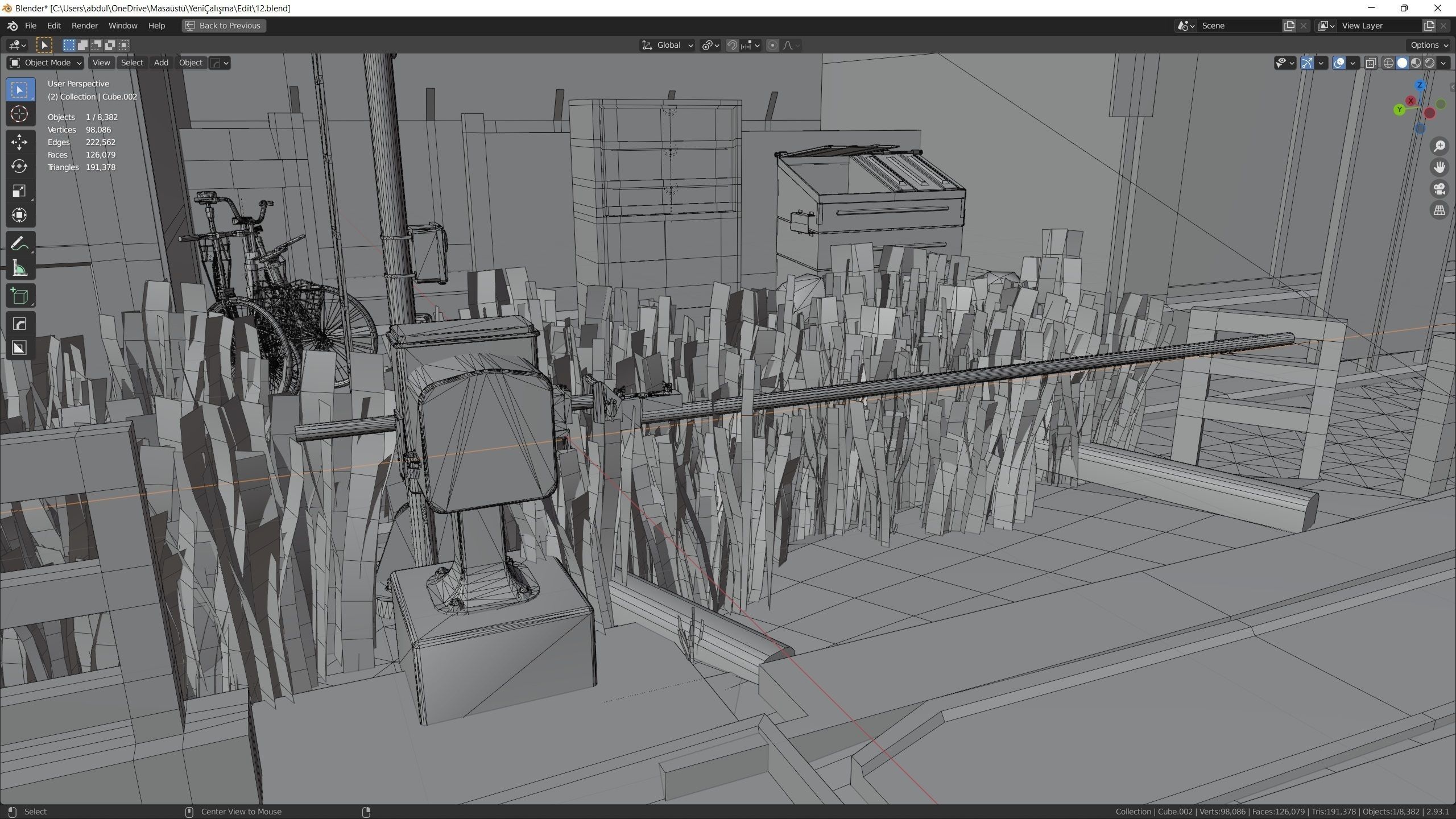Open the viewport View menu
The height and width of the screenshot is (819, 1456).
pos(101,63)
